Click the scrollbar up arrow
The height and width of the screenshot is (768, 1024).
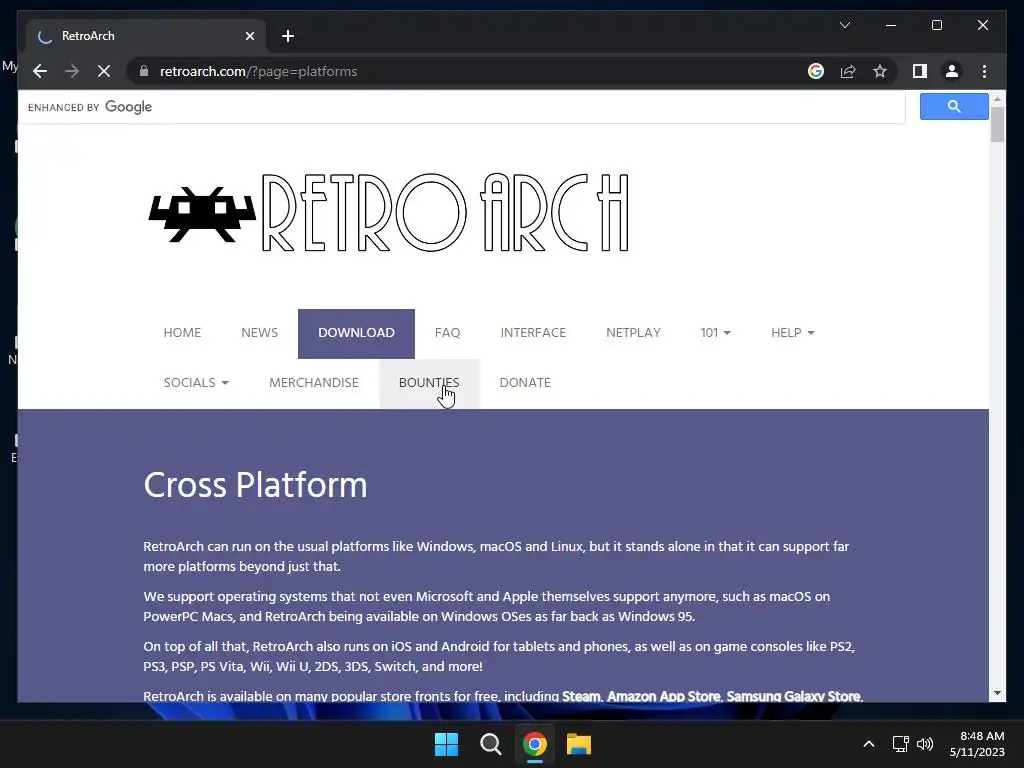click(x=997, y=99)
